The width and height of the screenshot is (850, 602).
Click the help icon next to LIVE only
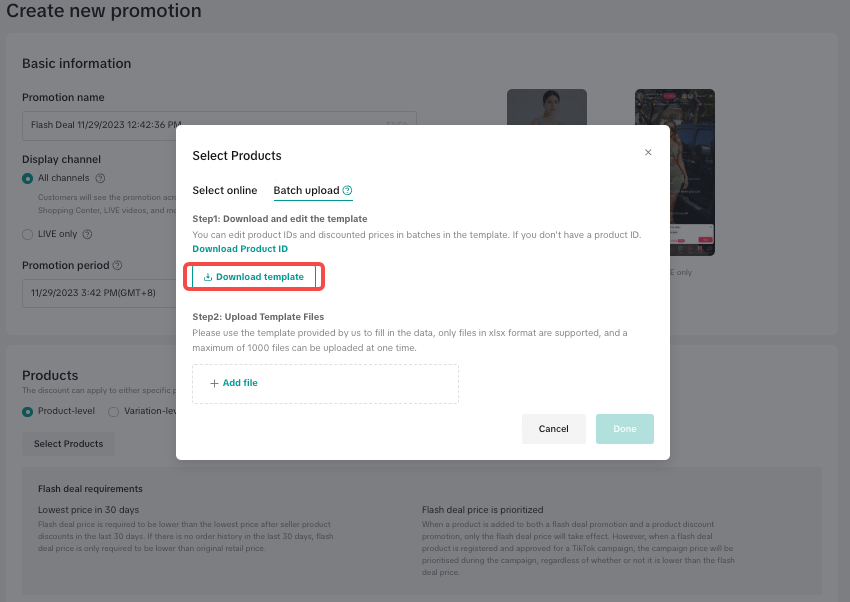click(87, 234)
